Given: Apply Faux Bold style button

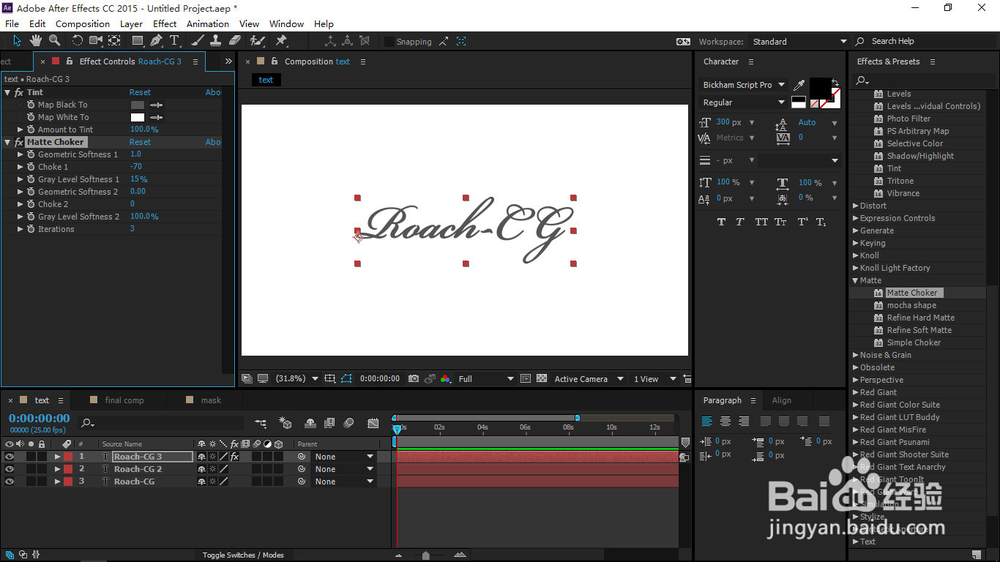Looking at the screenshot, I should 721,222.
